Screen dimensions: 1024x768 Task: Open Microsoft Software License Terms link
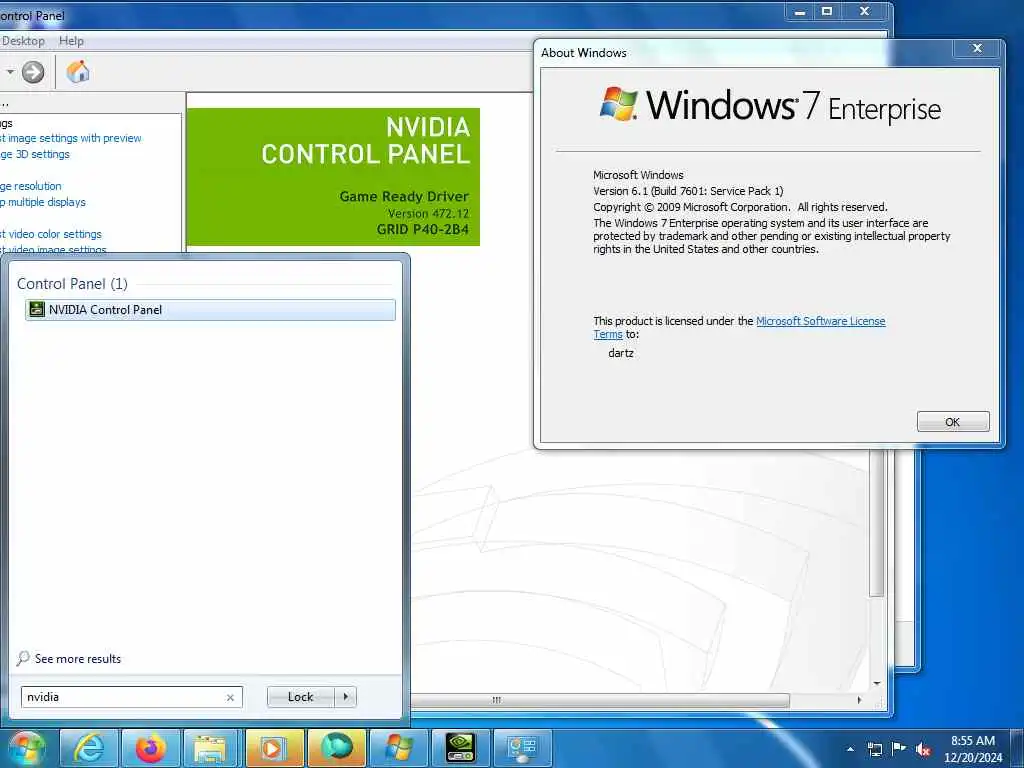(x=820, y=321)
